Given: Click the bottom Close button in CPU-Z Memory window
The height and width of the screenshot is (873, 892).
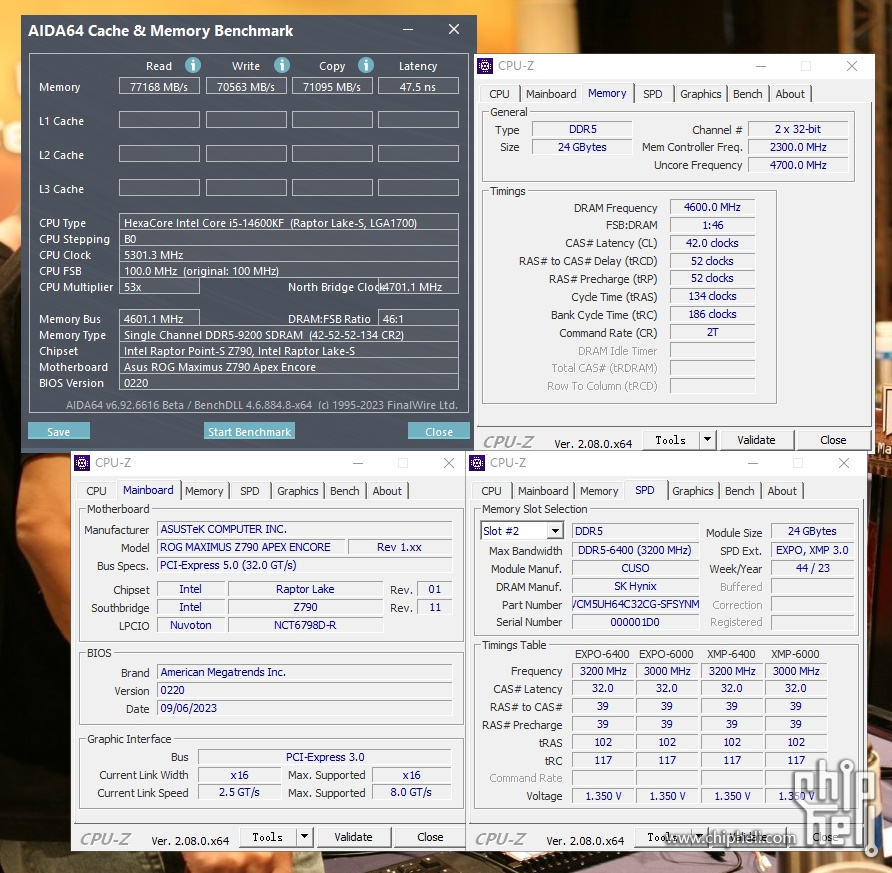Looking at the screenshot, I should click(833, 440).
